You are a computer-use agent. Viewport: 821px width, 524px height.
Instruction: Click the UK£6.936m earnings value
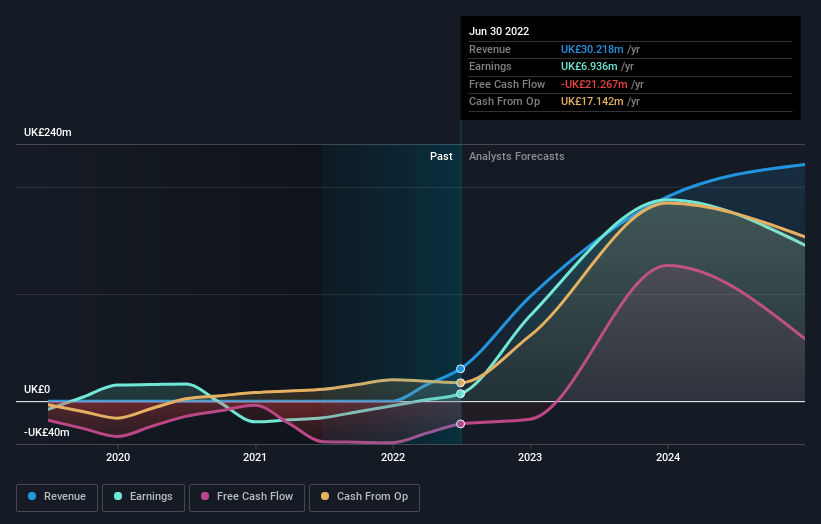[589, 66]
